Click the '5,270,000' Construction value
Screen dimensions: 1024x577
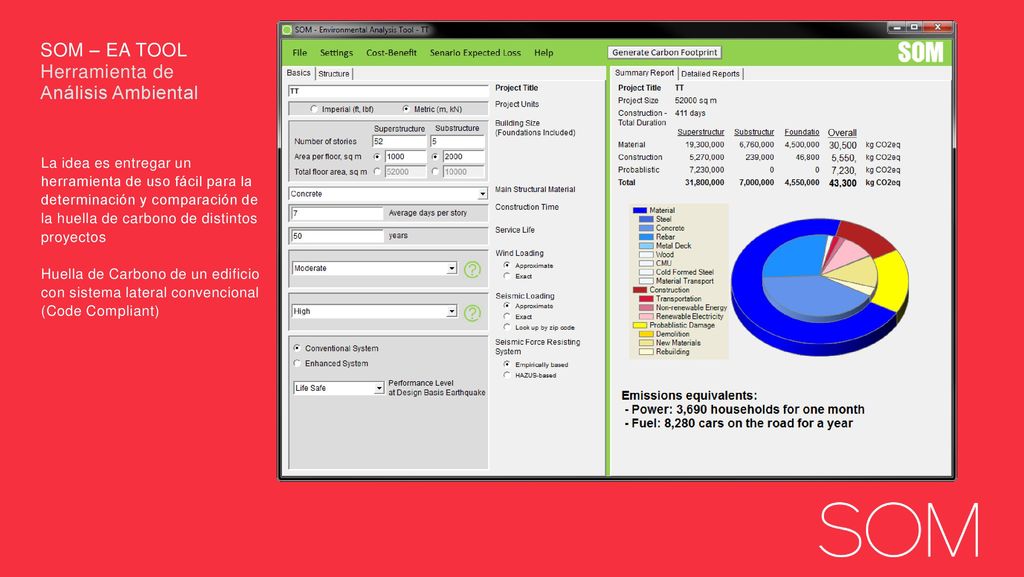(707, 157)
